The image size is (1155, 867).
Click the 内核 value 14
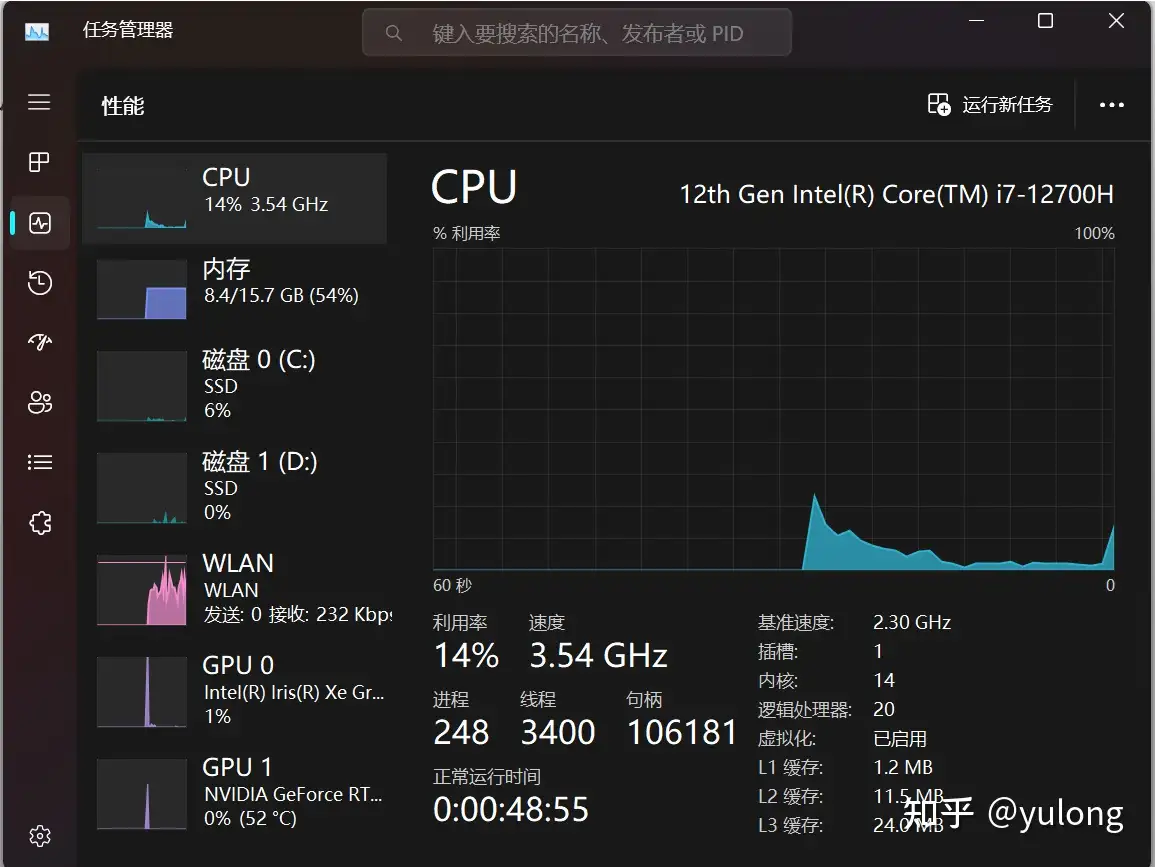click(884, 680)
